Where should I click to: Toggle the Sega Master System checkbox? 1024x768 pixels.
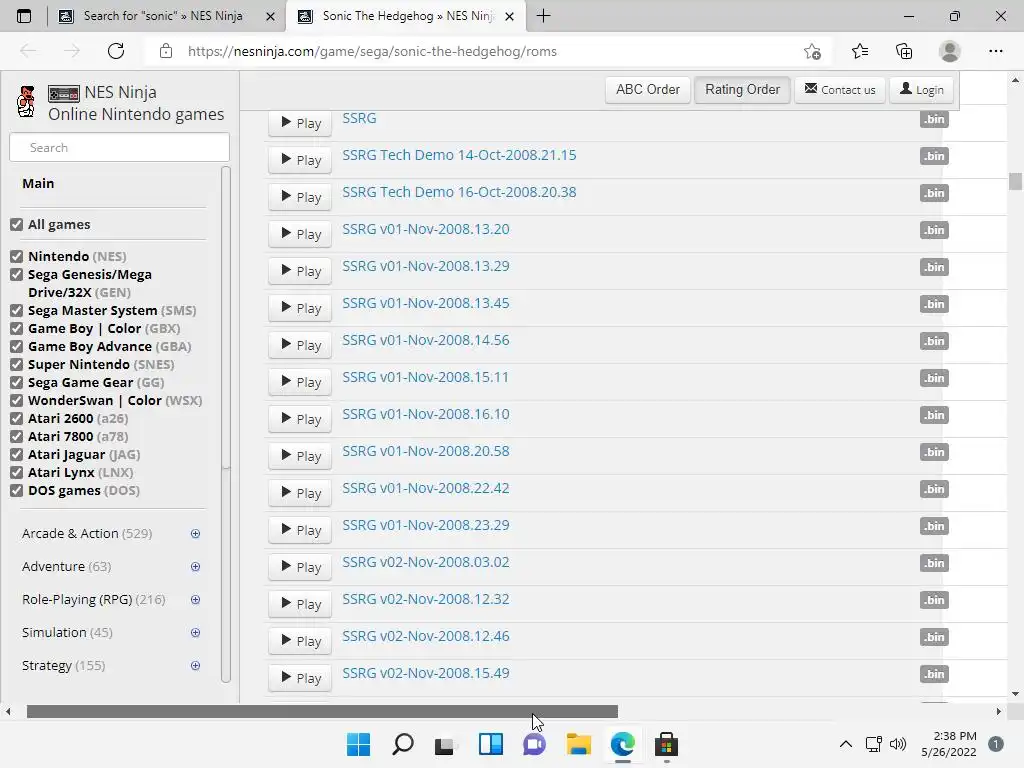pos(16,311)
